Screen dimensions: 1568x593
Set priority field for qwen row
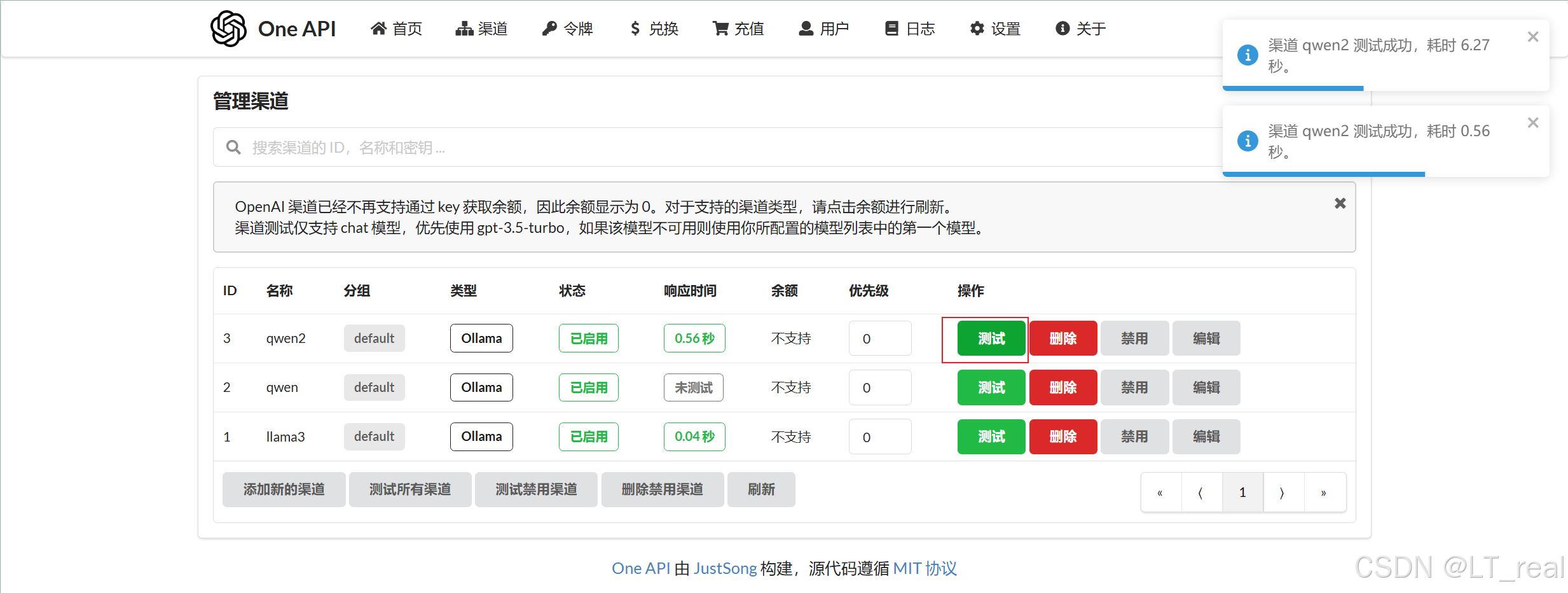880,387
